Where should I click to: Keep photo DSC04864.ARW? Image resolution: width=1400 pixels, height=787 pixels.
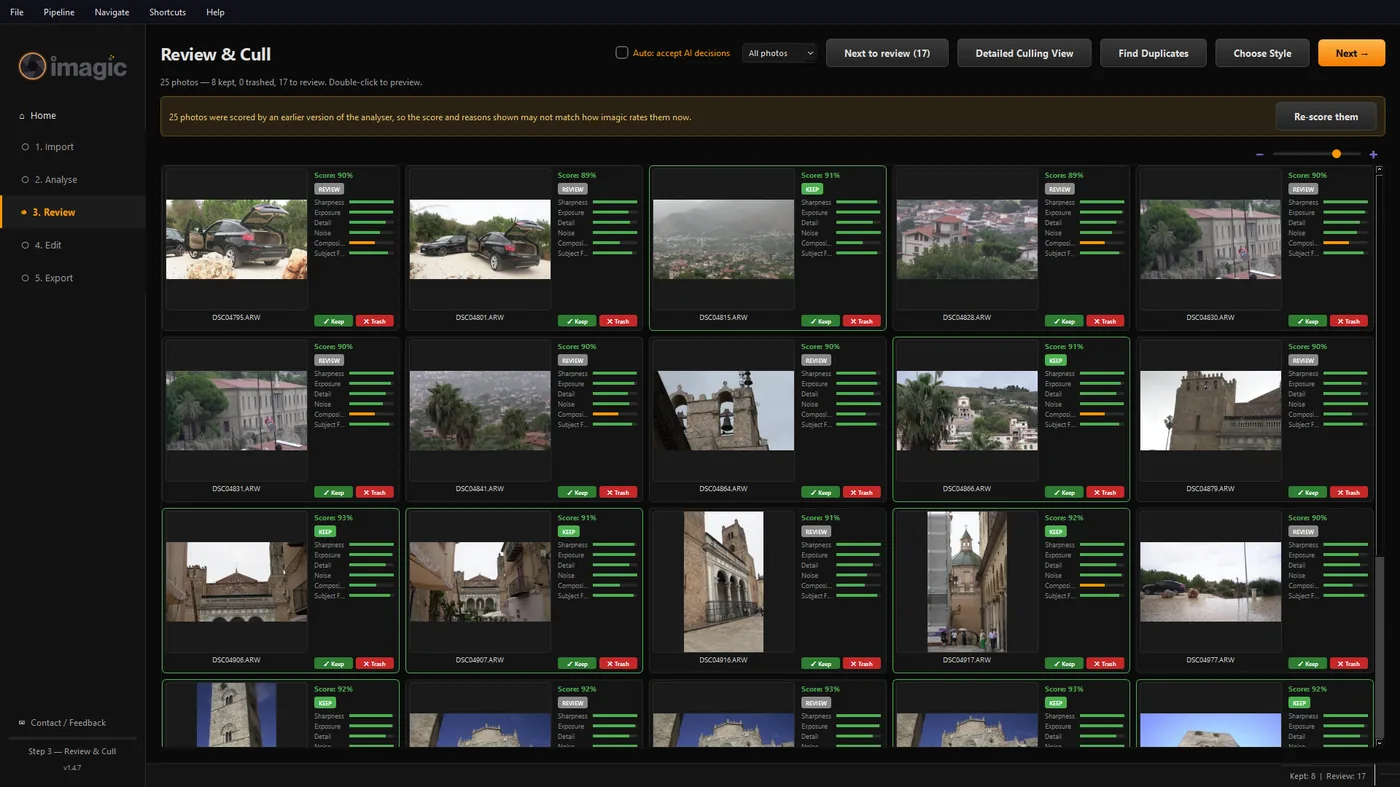click(x=820, y=492)
